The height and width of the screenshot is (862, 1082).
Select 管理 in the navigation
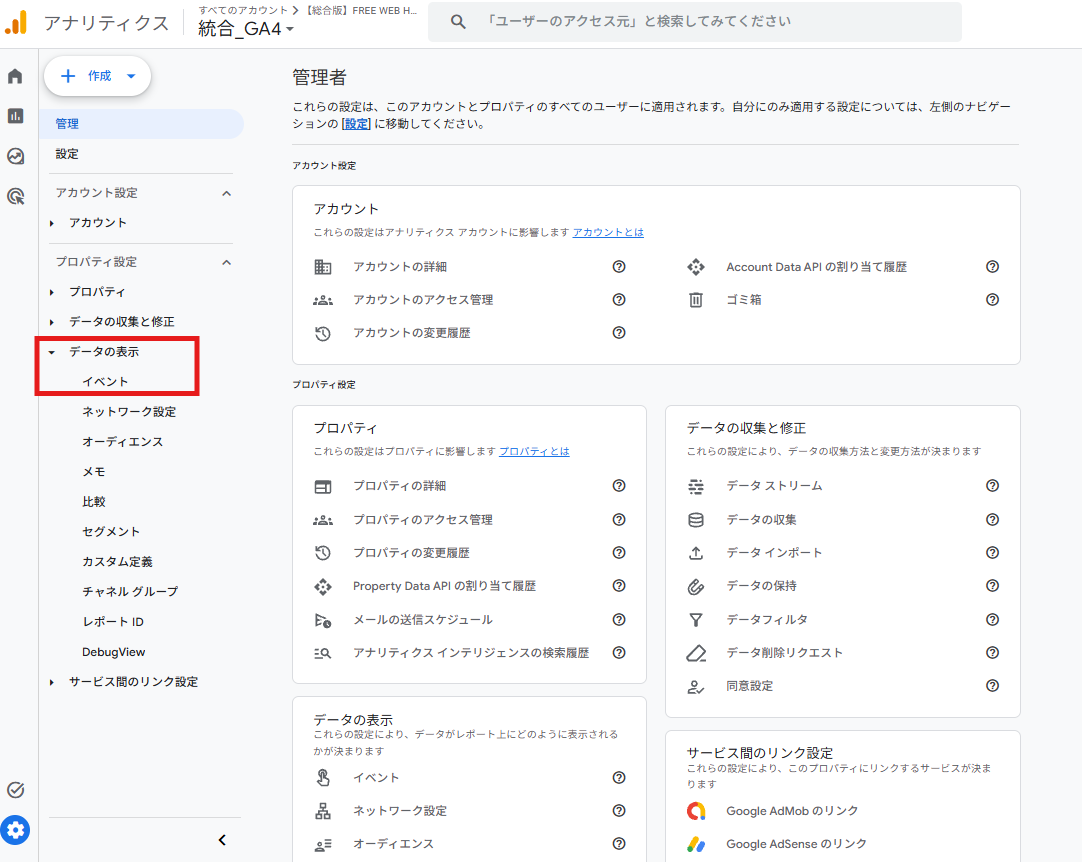coord(141,124)
